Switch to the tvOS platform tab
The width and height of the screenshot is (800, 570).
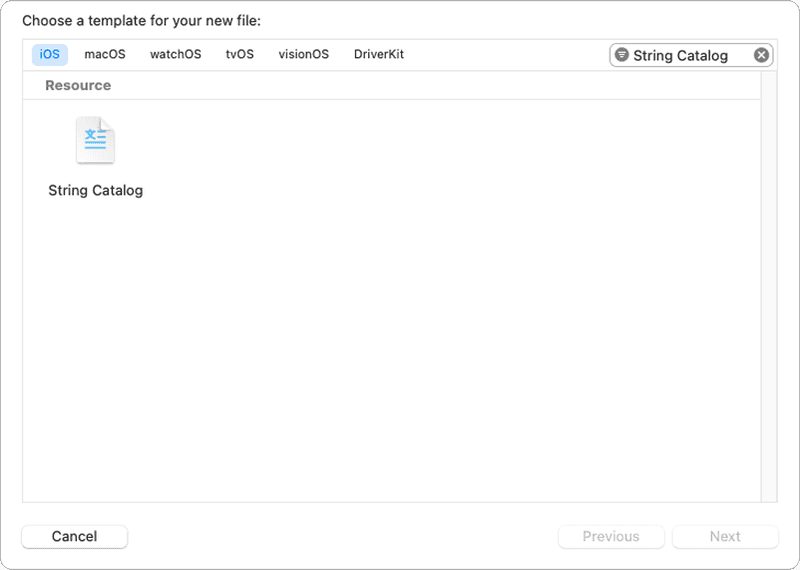pyautogui.click(x=240, y=55)
